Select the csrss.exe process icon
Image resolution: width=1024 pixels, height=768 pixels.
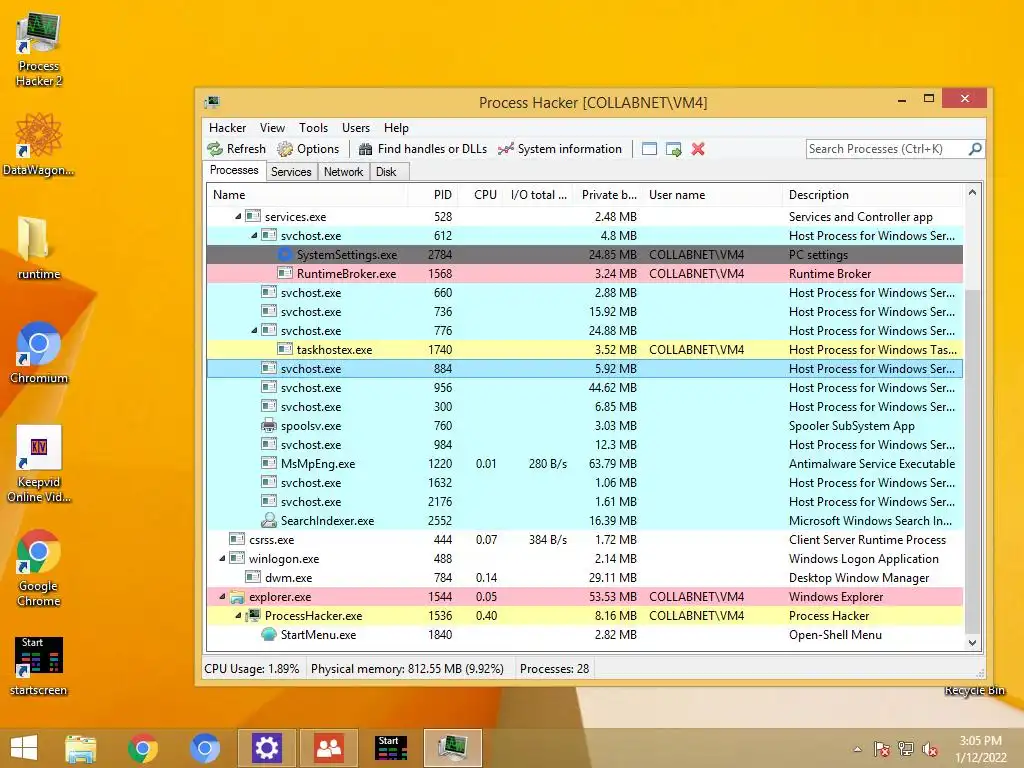pos(236,539)
